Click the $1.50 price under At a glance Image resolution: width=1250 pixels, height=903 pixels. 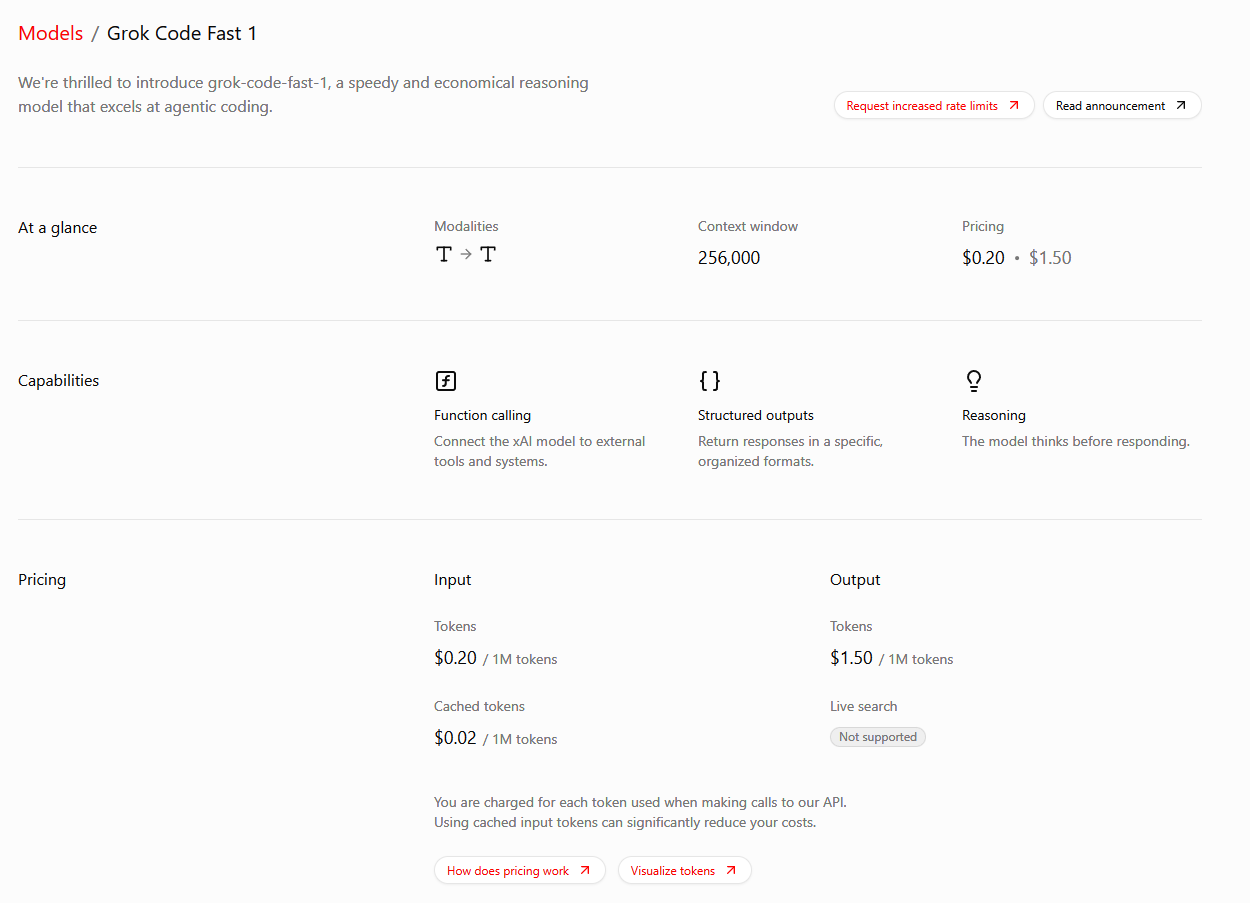(x=1050, y=258)
